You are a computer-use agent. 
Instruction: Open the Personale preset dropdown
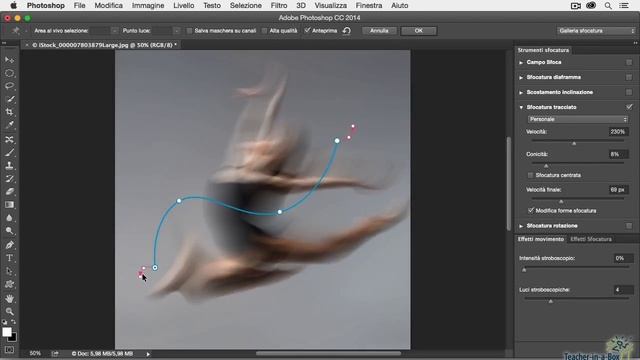coord(578,119)
